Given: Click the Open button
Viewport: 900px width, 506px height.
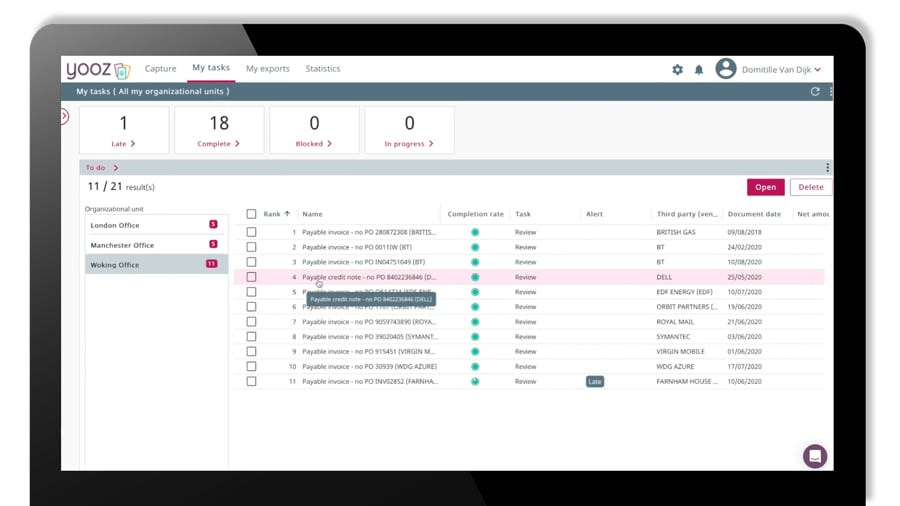Looking at the screenshot, I should tap(765, 187).
